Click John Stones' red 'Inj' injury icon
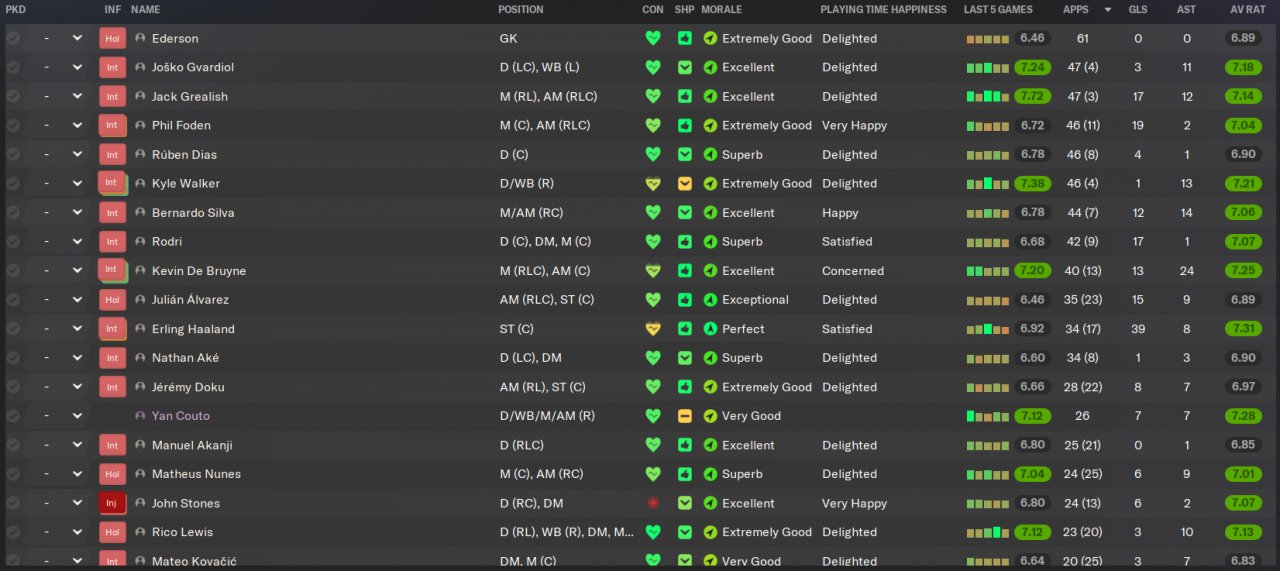The height and width of the screenshot is (571, 1280). (x=112, y=504)
